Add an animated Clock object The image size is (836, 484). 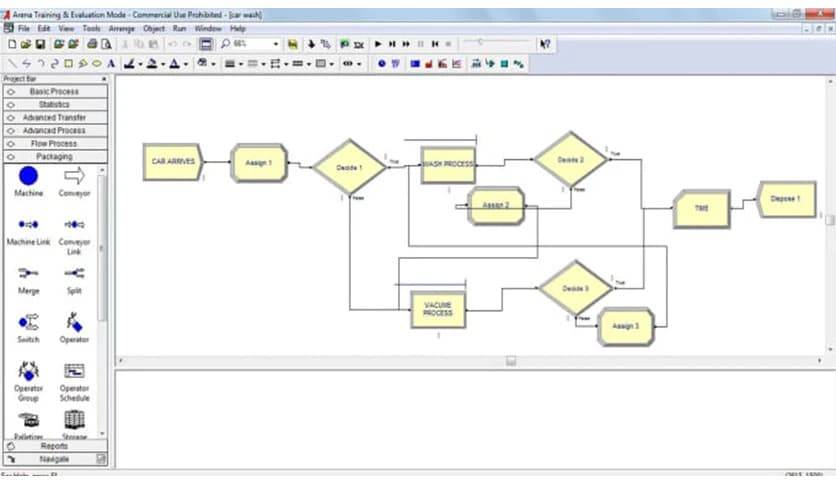tap(382, 64)
